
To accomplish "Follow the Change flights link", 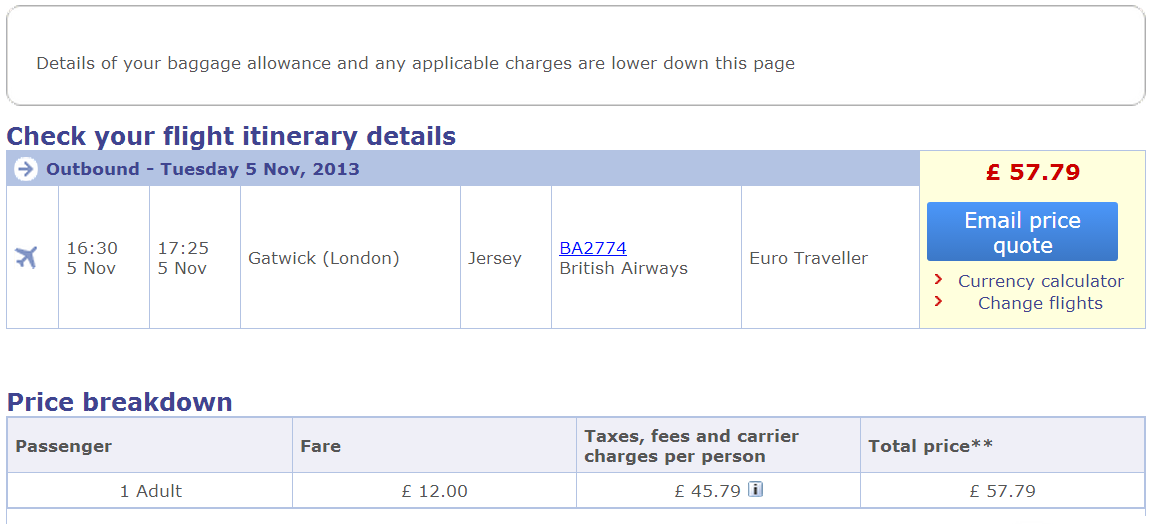I will [1040, 303].
